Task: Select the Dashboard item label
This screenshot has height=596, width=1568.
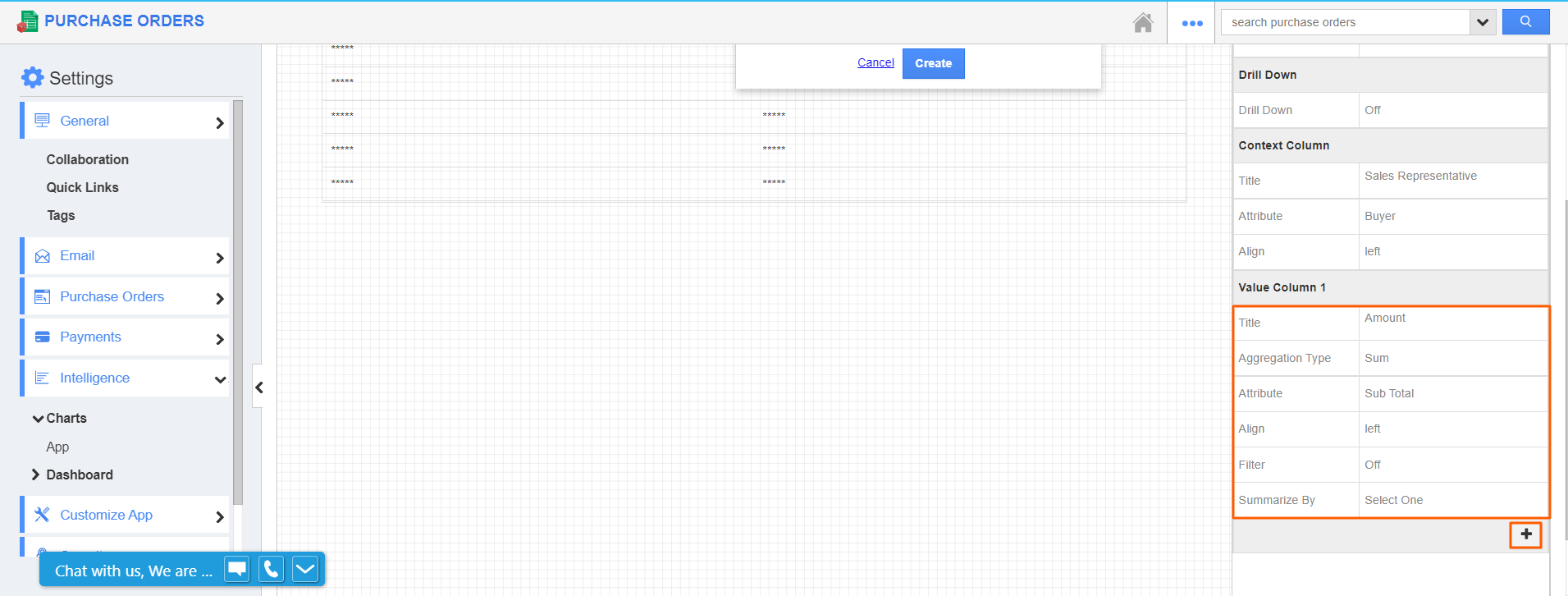Action: point(80,475)
